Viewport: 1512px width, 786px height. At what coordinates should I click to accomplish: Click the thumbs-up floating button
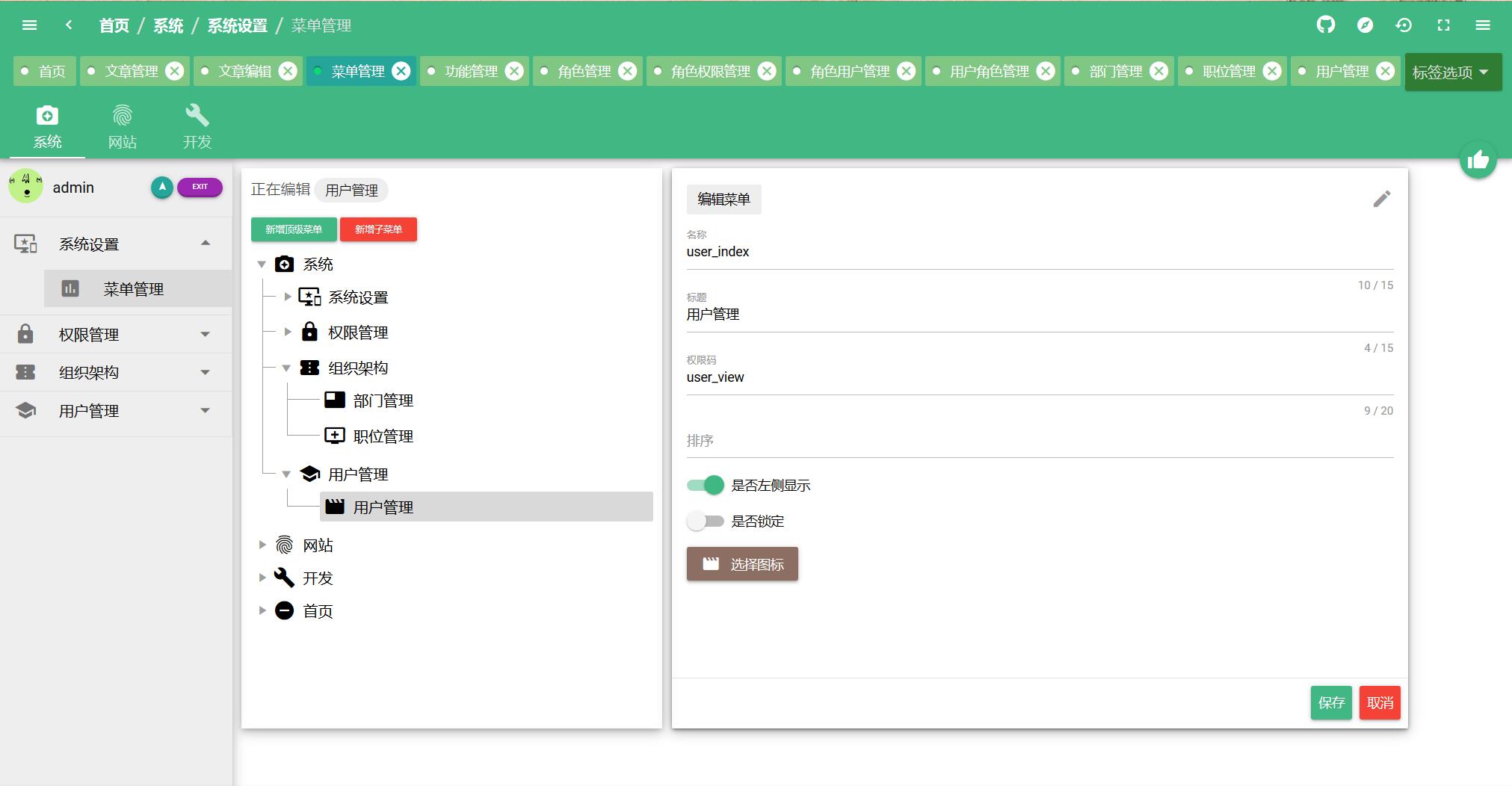click(x=1478, y=160)
